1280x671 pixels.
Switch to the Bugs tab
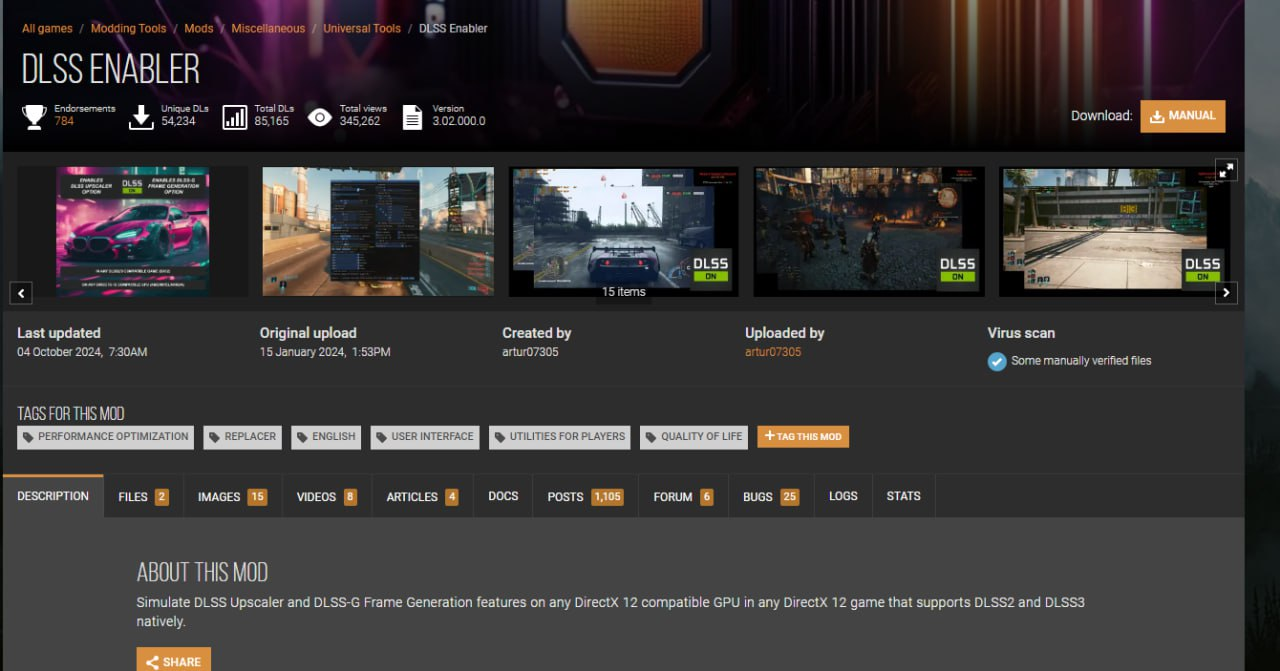pos(771,496)
